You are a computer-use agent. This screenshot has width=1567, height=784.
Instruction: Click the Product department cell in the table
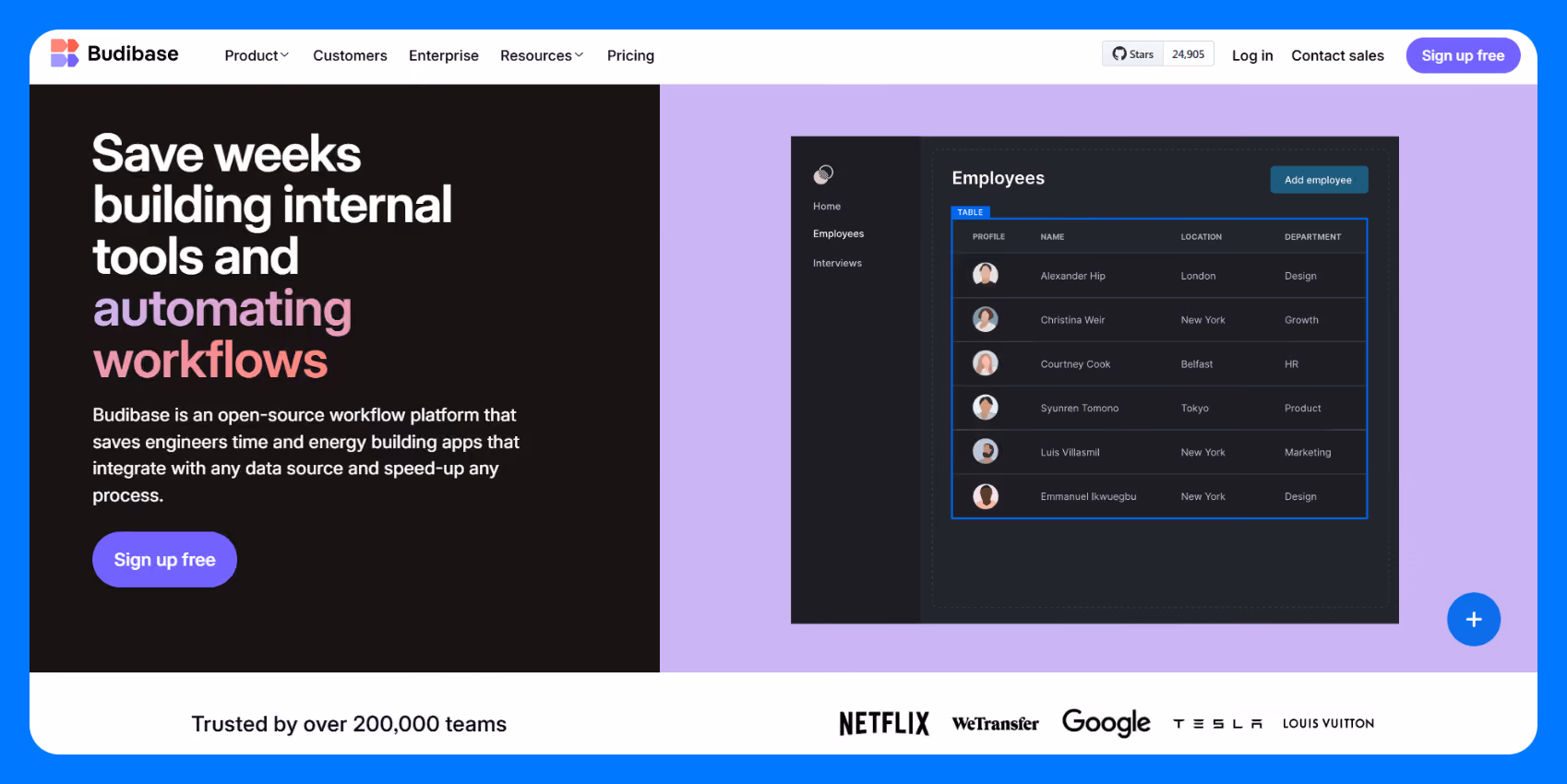click(1302, 409)
